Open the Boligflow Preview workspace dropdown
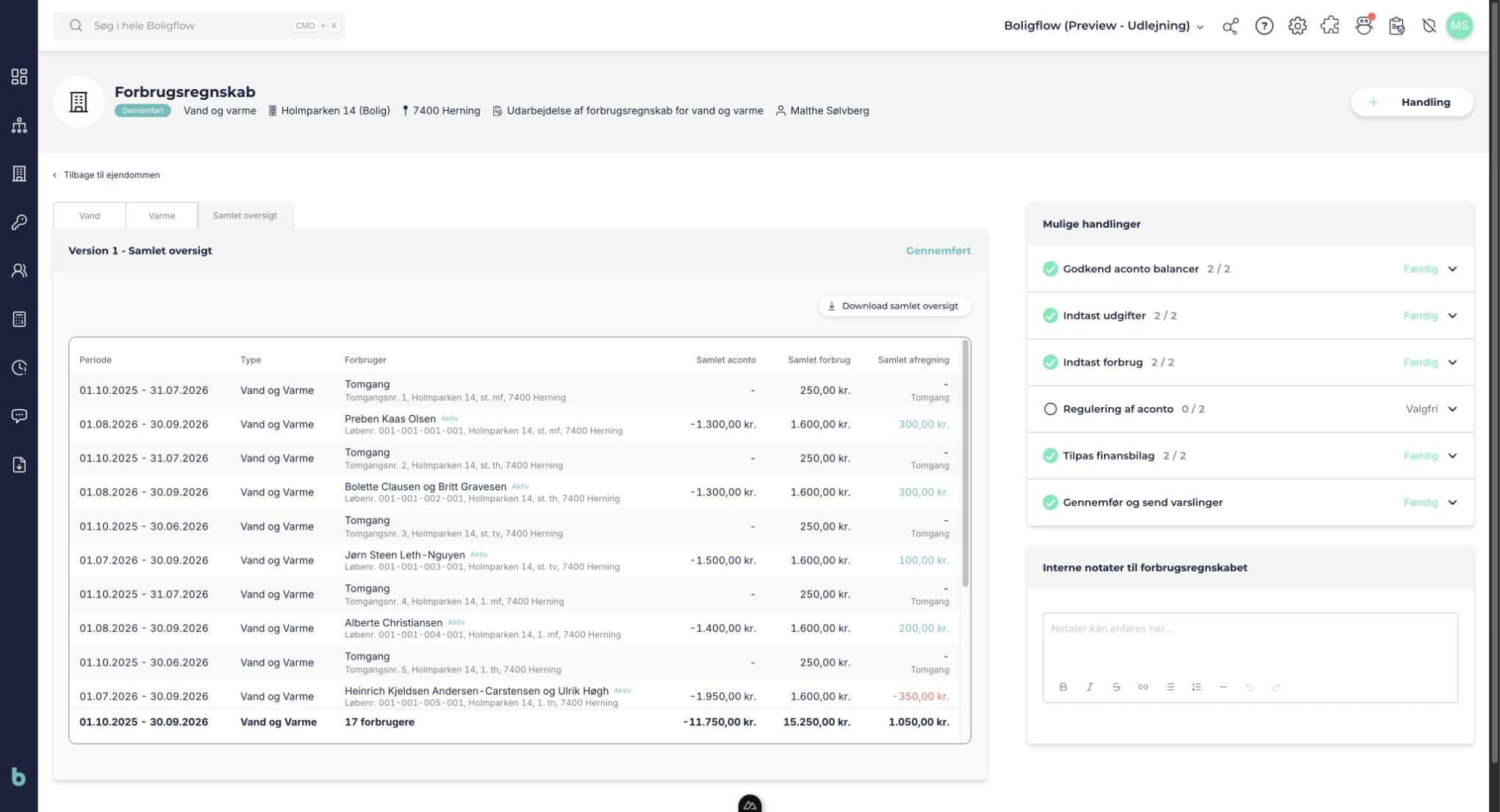This screenshot has width=1500, height=812. 1104,26
